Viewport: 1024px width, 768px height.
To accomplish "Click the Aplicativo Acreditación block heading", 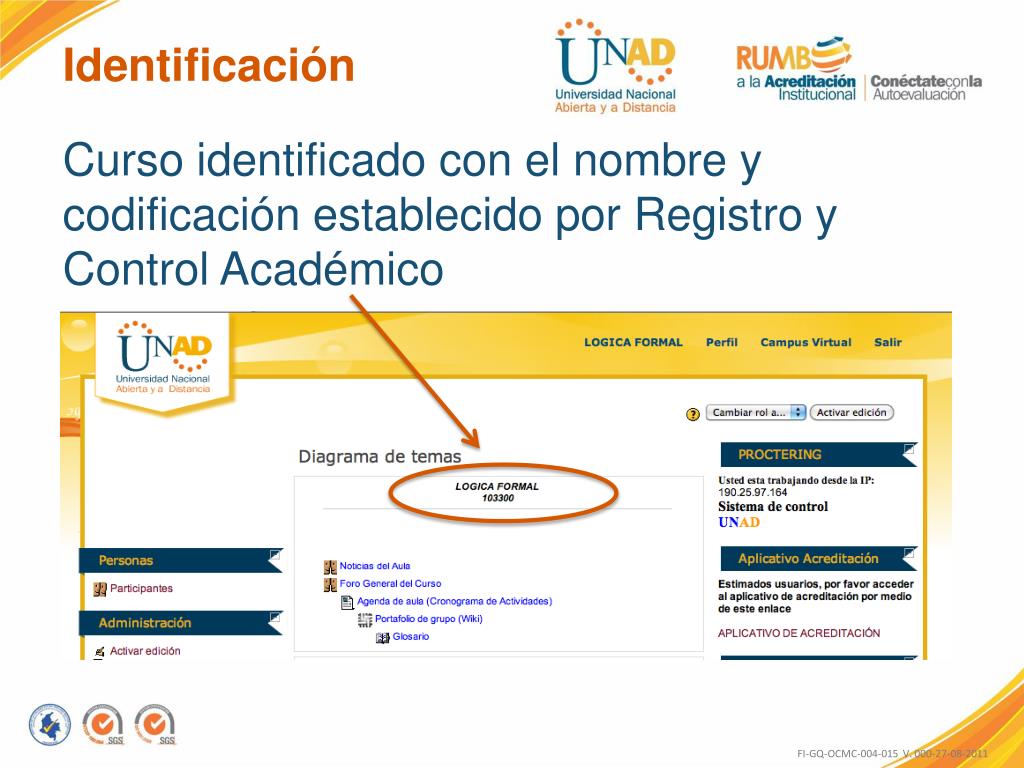I will [808, 559].
